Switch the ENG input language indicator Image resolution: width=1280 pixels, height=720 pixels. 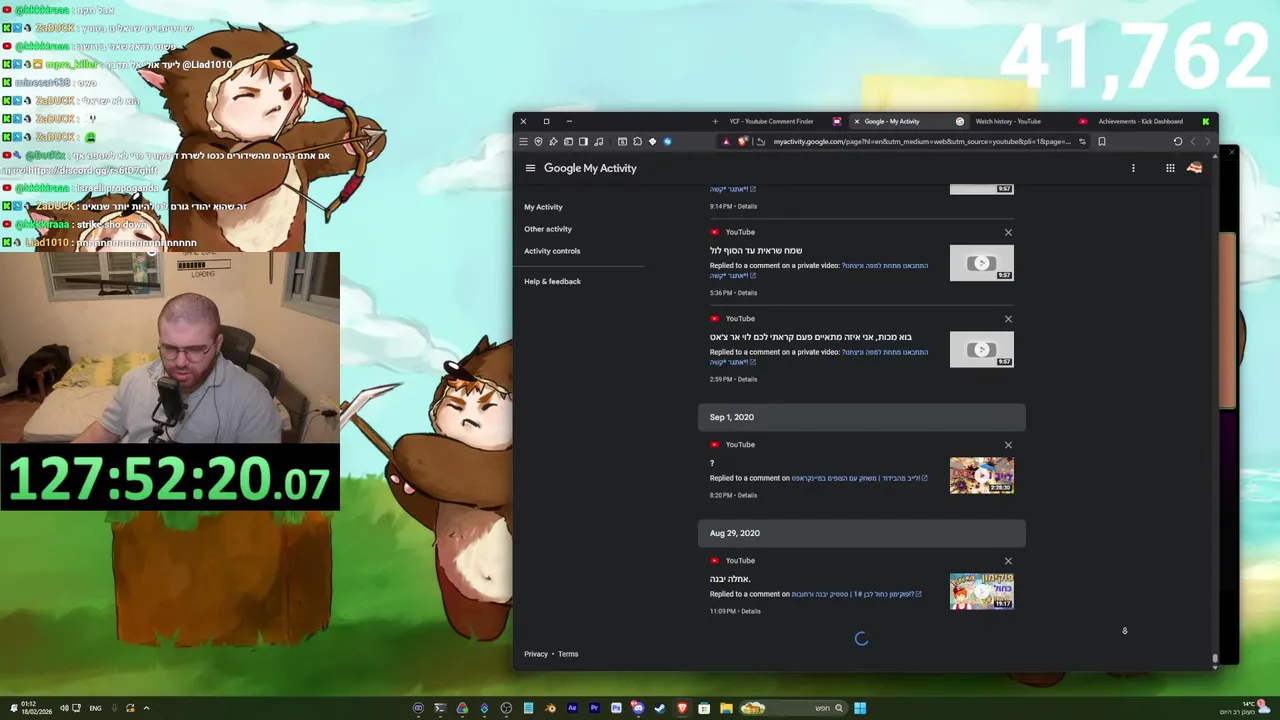coord(95,708)
